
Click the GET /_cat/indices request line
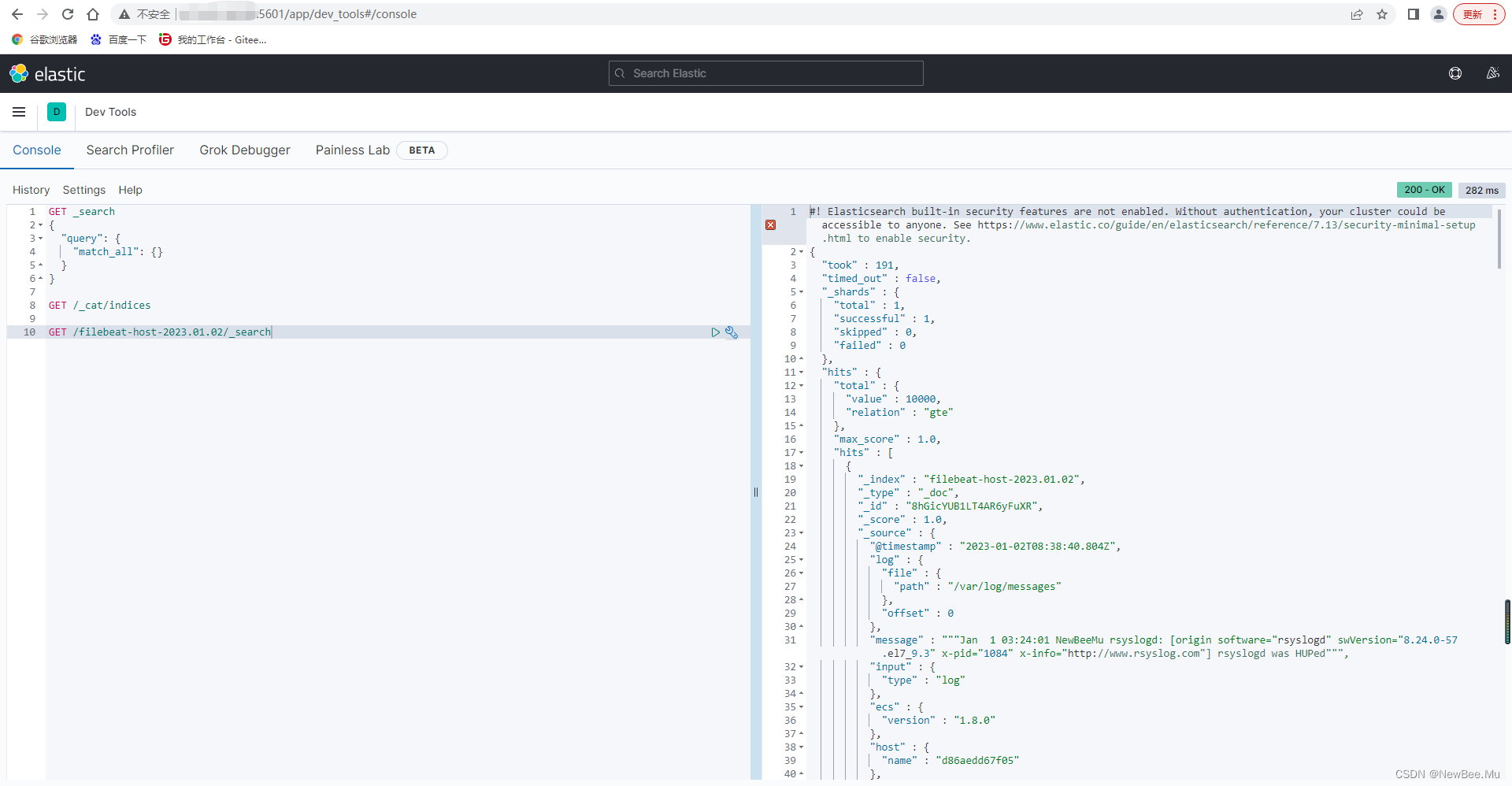coord(100,306)
